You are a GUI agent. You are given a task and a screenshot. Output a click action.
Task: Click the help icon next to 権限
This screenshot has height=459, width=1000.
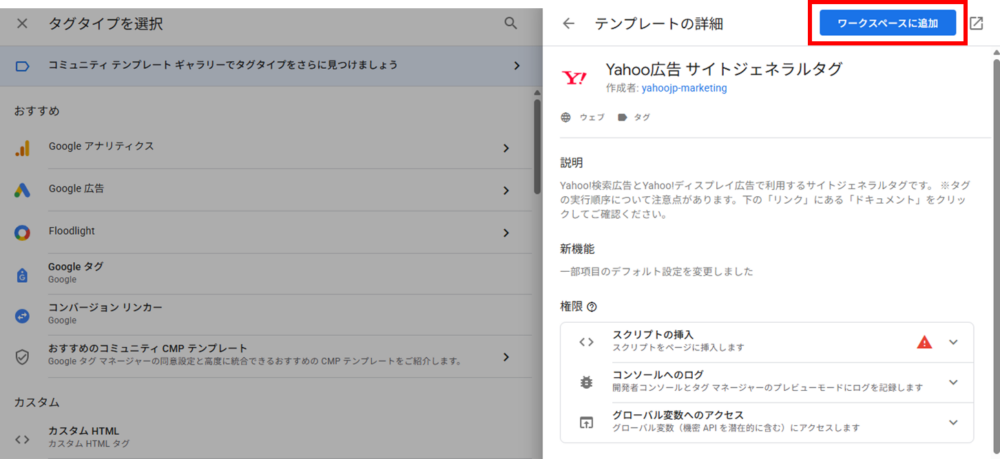point(592,306)
